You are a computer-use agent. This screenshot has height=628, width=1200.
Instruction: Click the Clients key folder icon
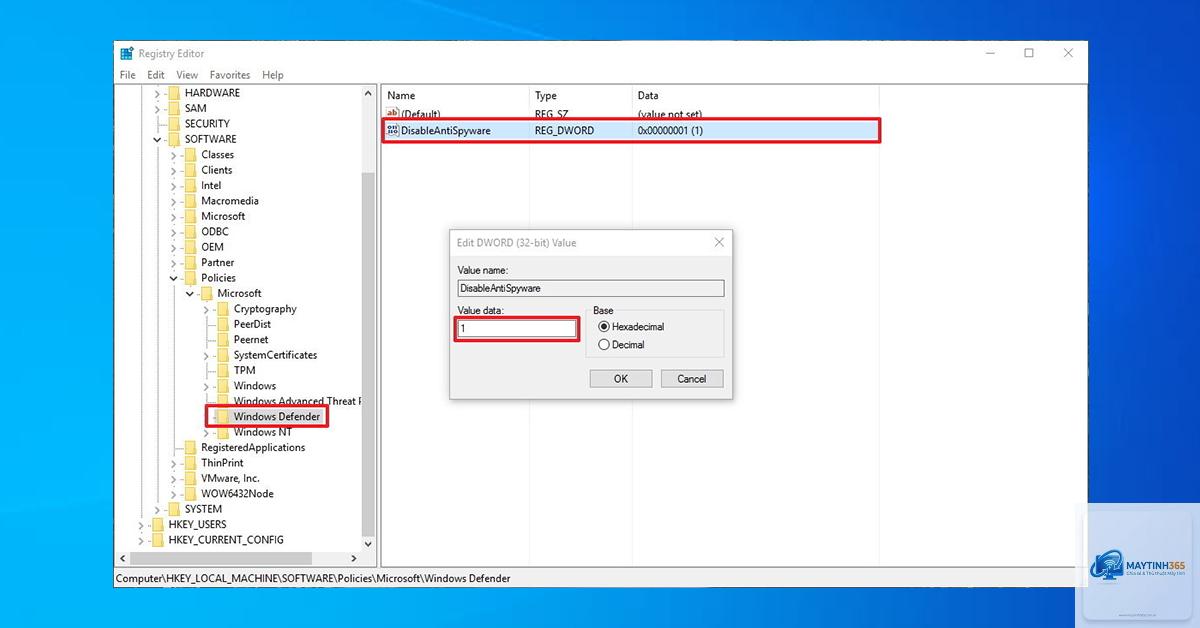click(x=190, y=170)
